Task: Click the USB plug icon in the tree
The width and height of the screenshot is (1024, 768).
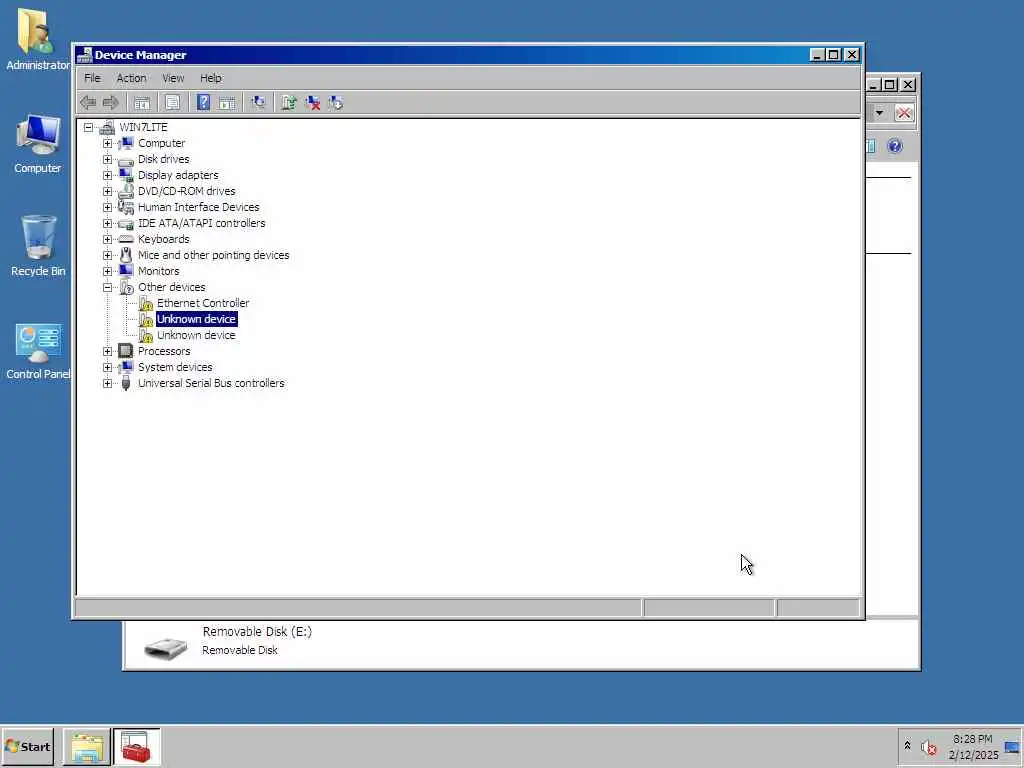Action: (126, 383)
